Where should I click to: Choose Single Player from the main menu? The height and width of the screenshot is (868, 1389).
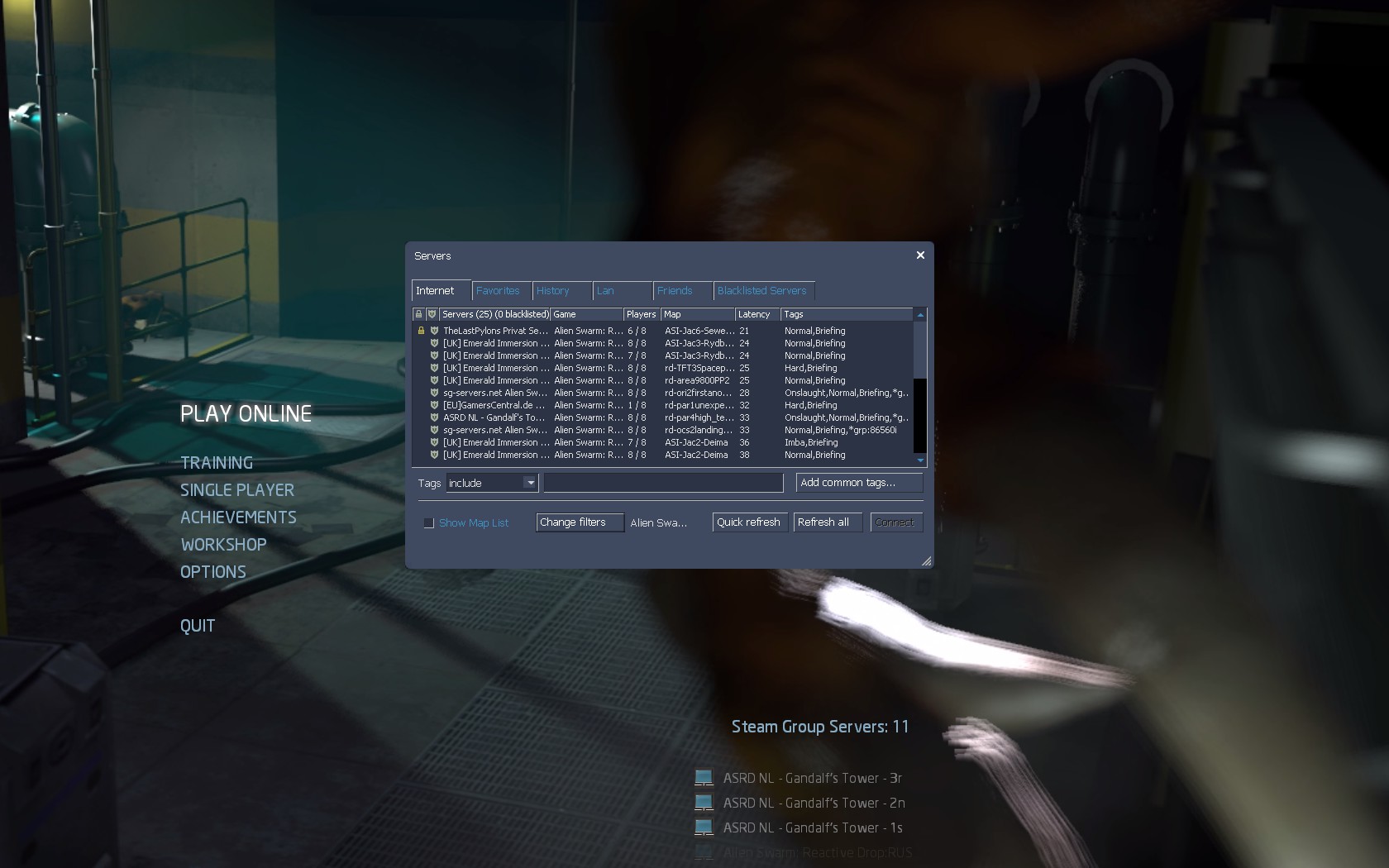(x=237, y=490)
